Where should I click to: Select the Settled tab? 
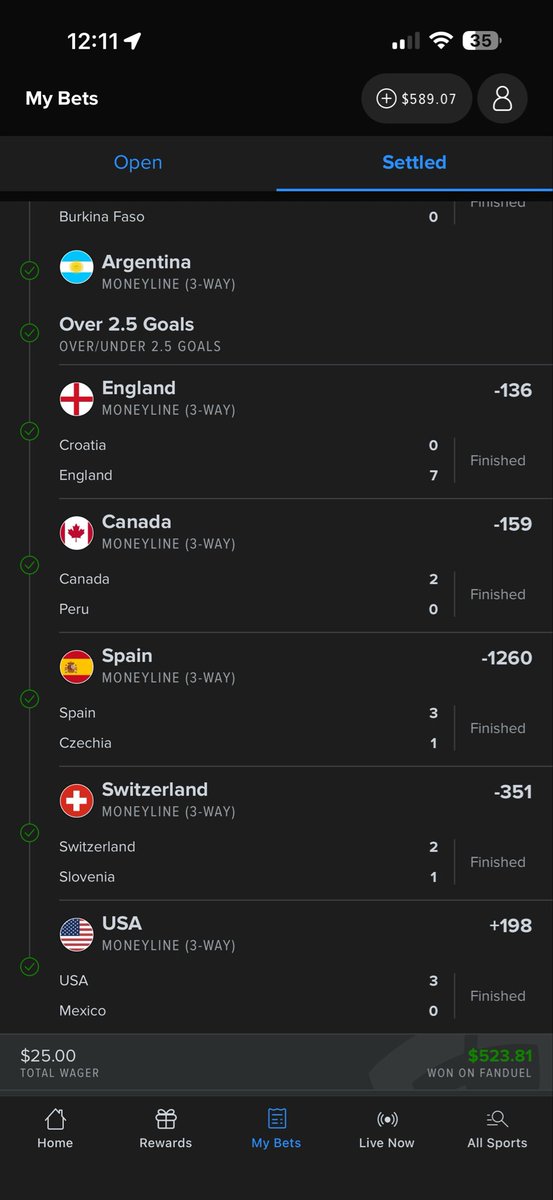[414, 163]
